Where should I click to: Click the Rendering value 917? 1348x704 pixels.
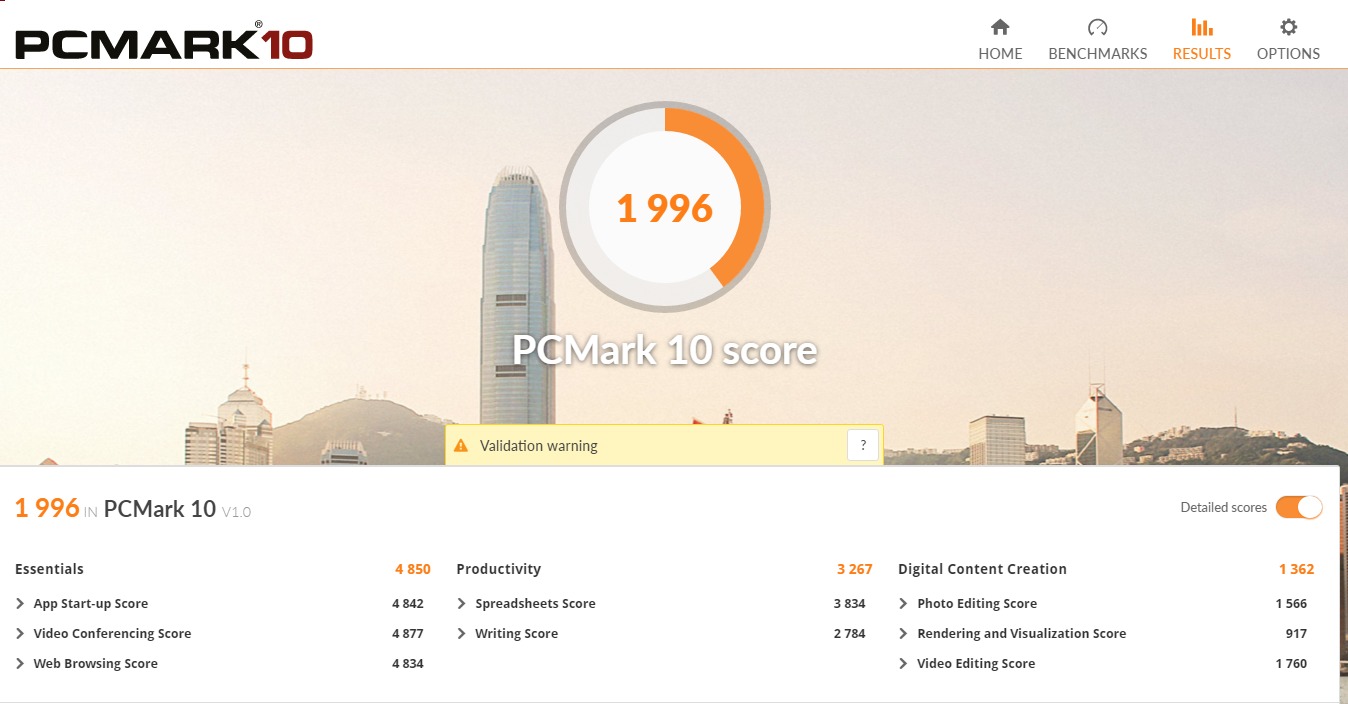pos(1296,633)
